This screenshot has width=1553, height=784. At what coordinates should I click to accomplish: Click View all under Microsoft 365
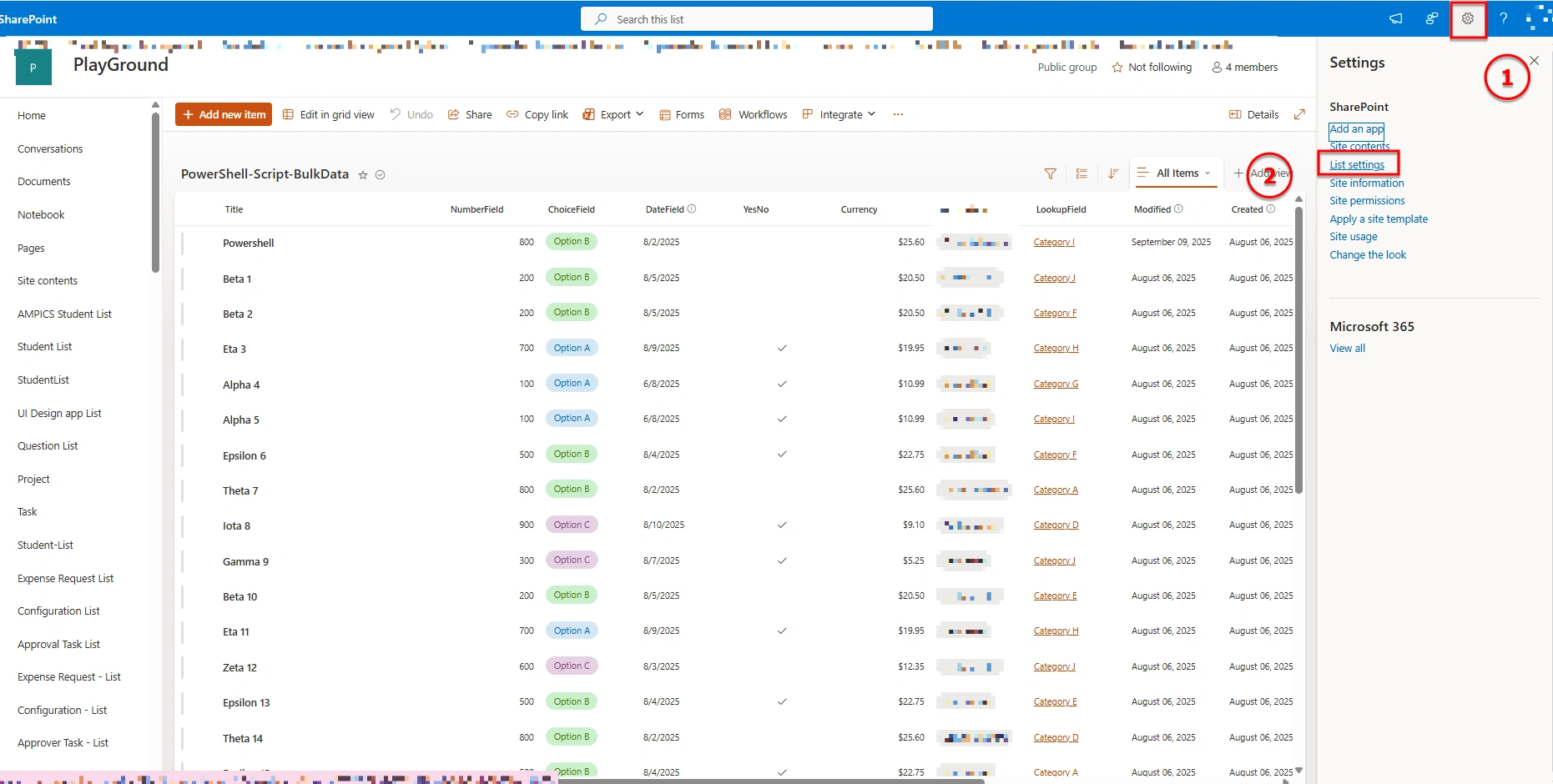(1348, 349)
